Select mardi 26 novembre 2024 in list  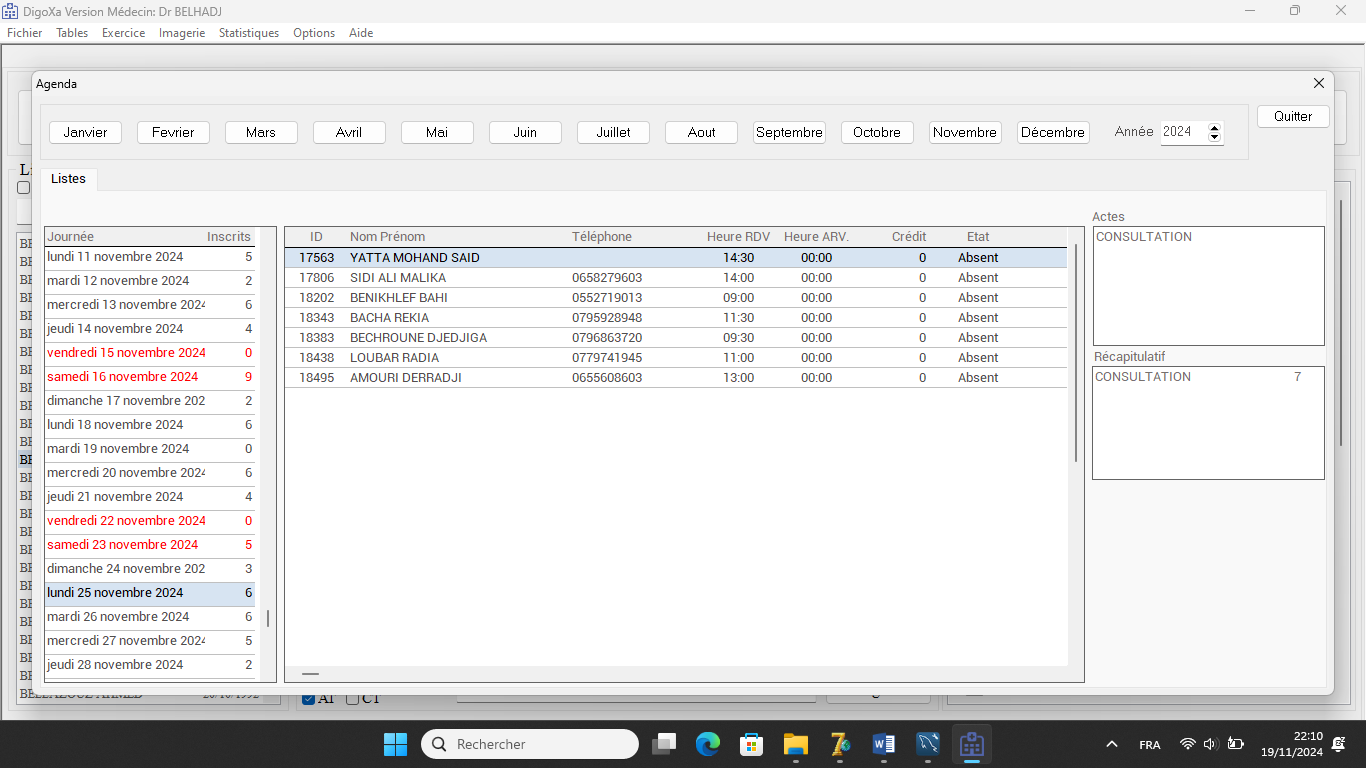point(118,617)
